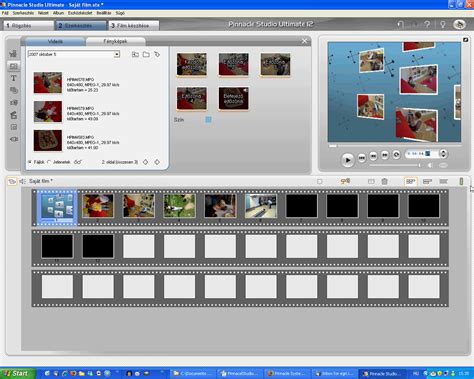Click the preview scrubber progress bar

(395, 146)
